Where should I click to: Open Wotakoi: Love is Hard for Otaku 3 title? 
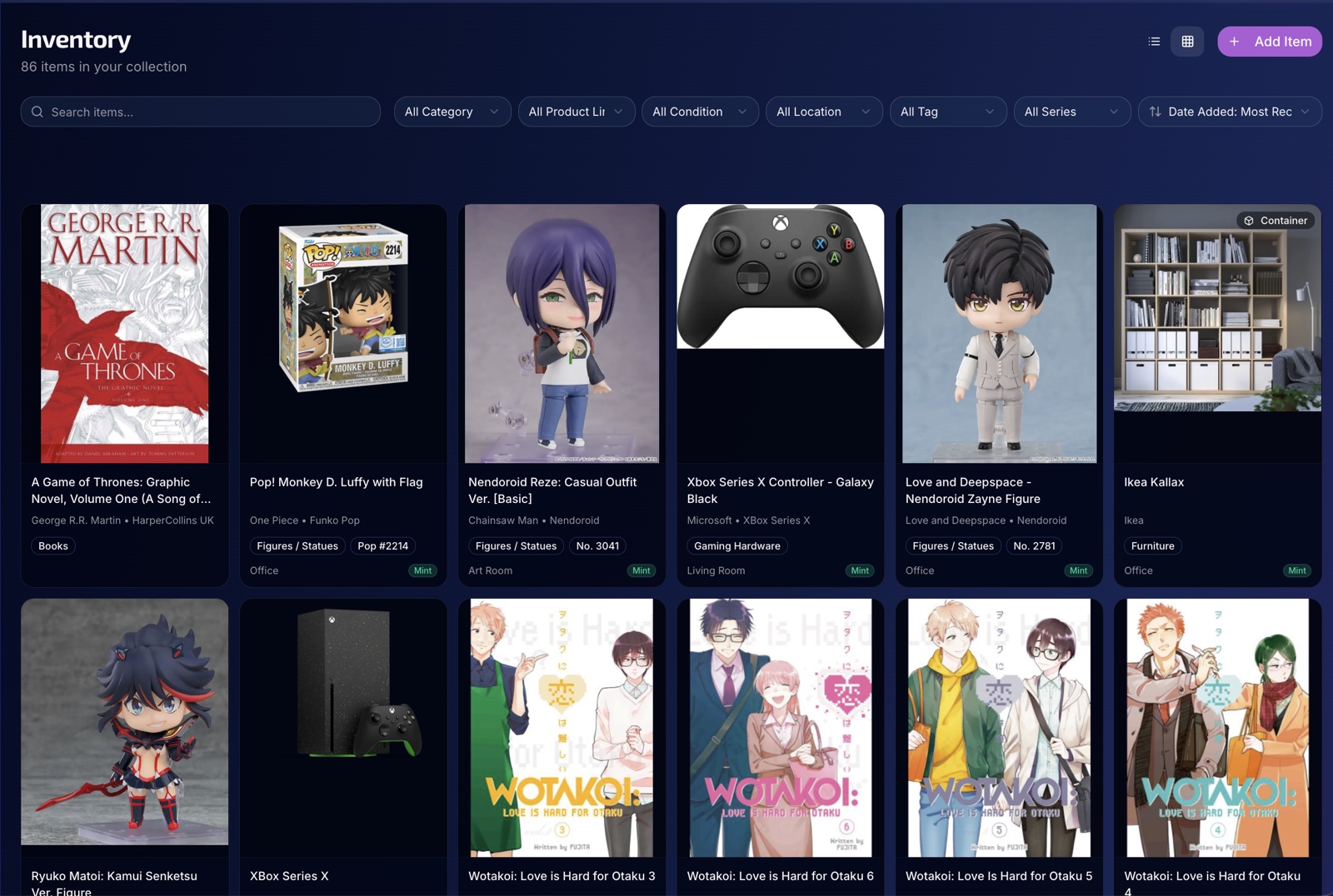pyautogui.click(x=562, y=876)
